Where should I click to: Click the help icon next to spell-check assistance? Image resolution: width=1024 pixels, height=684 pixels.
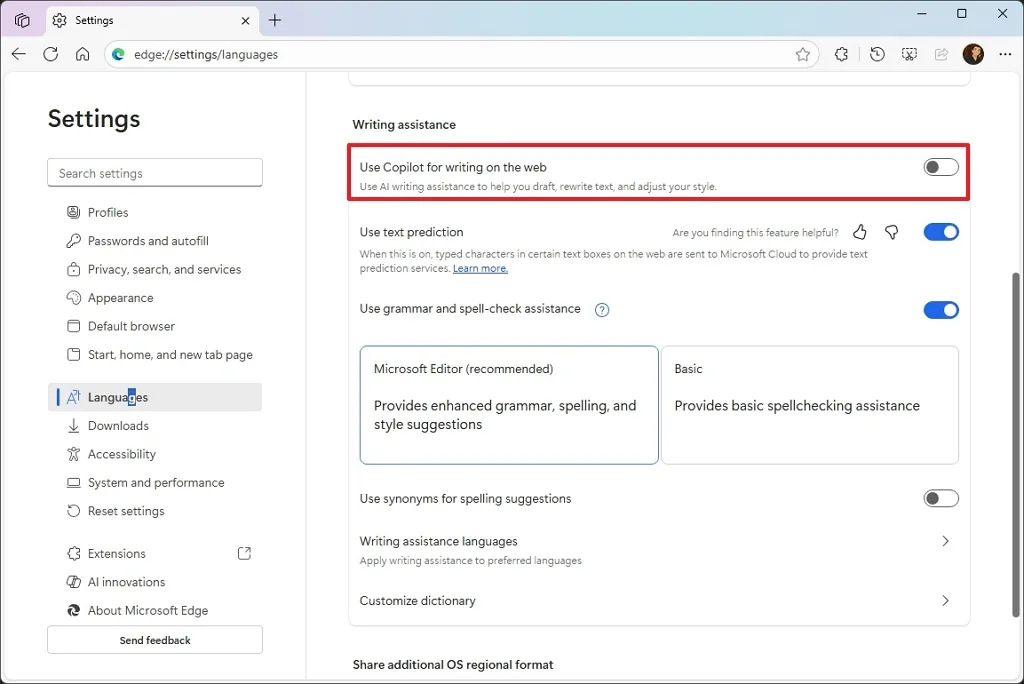coord(601,310)
